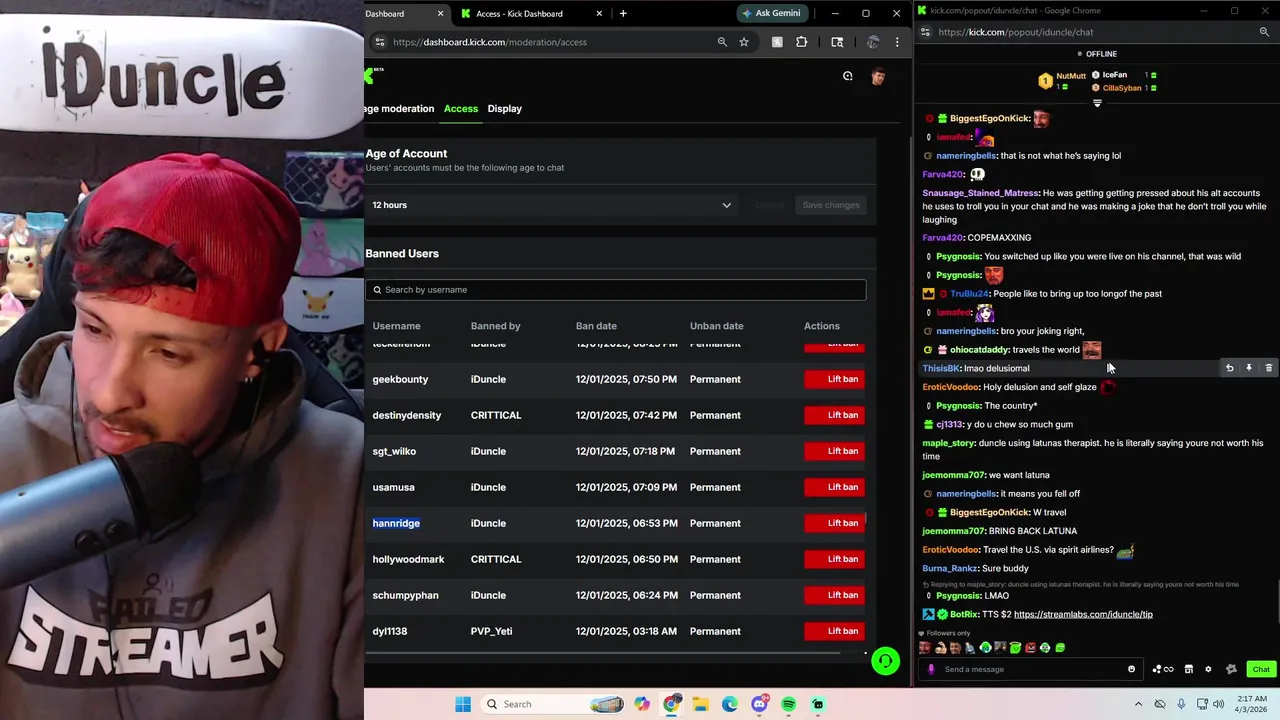Open Discord from the taskbar
The height and width of the screenshot is (720, 1280).
point(760,704)
